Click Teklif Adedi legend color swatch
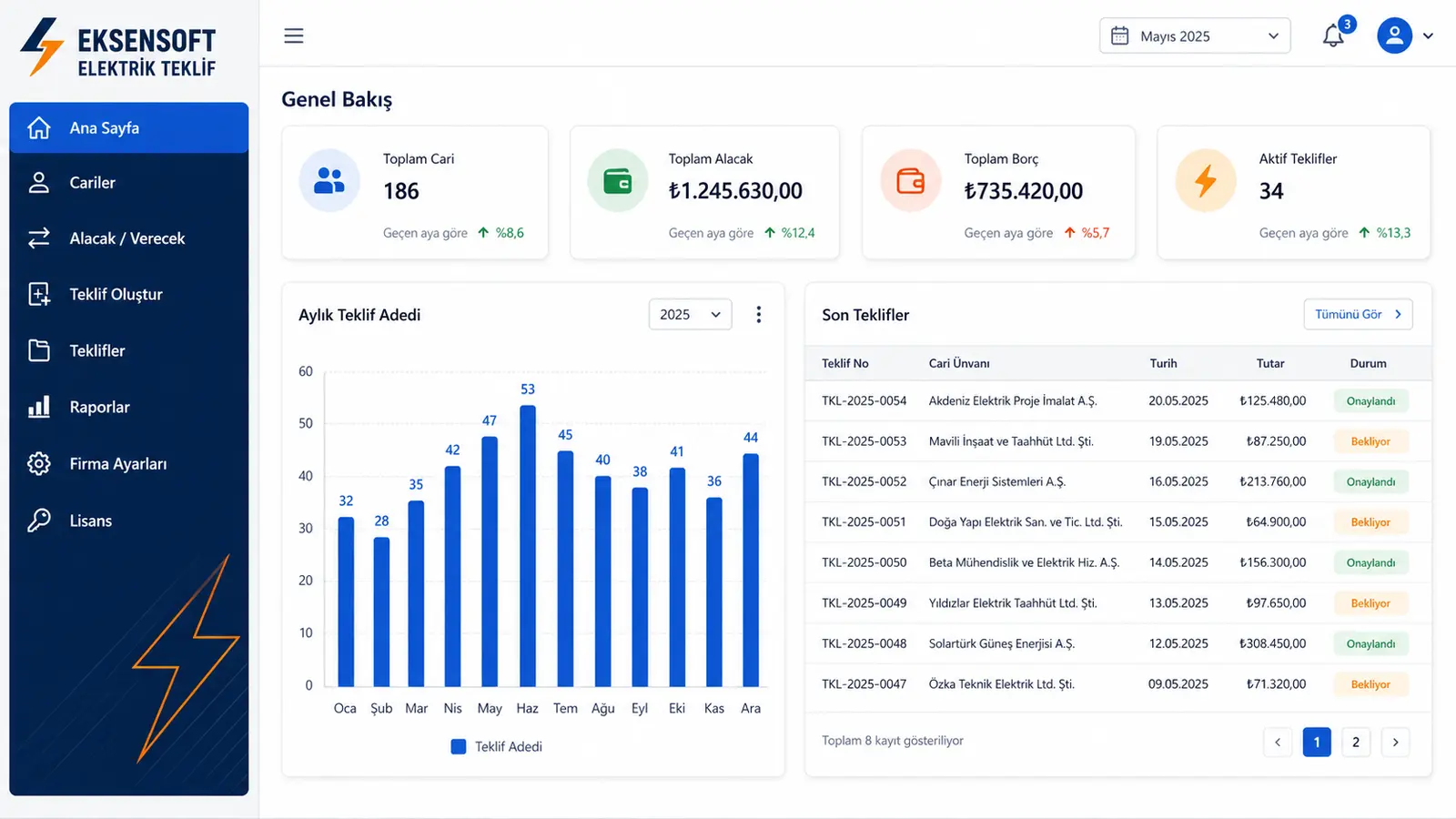Viewport: 1456px width, 819px height. tap(459, 746)
